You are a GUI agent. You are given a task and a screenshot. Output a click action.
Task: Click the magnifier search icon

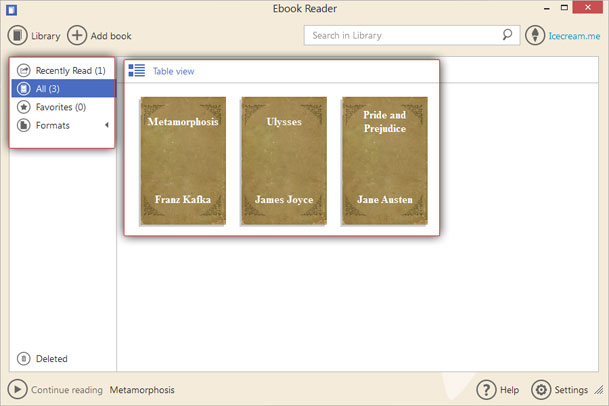click(507, 35)
